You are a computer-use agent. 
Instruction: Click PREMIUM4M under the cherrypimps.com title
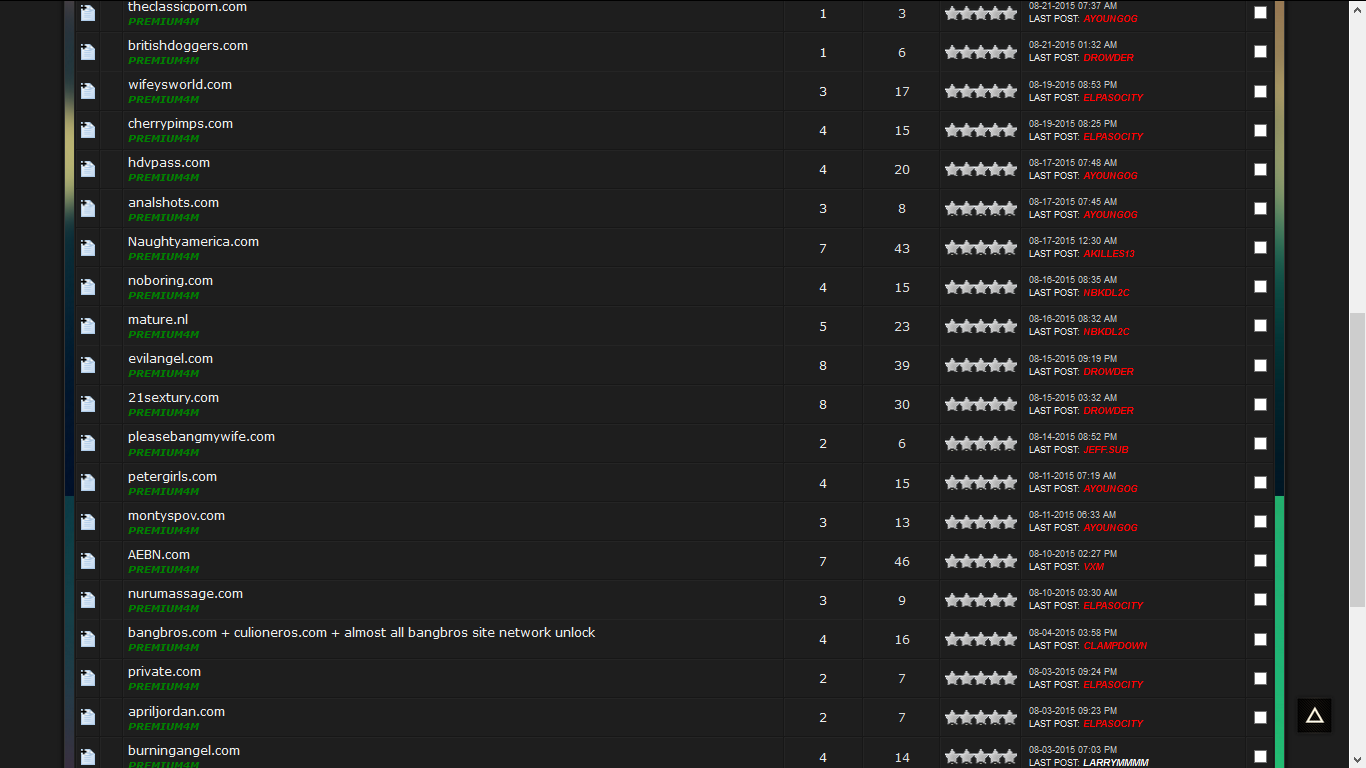tap(164, 139)
